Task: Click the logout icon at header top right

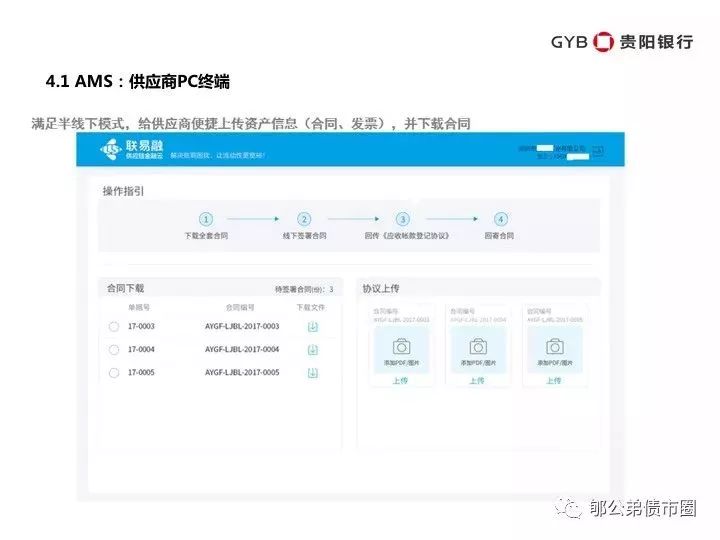Action: click(597, 151)
